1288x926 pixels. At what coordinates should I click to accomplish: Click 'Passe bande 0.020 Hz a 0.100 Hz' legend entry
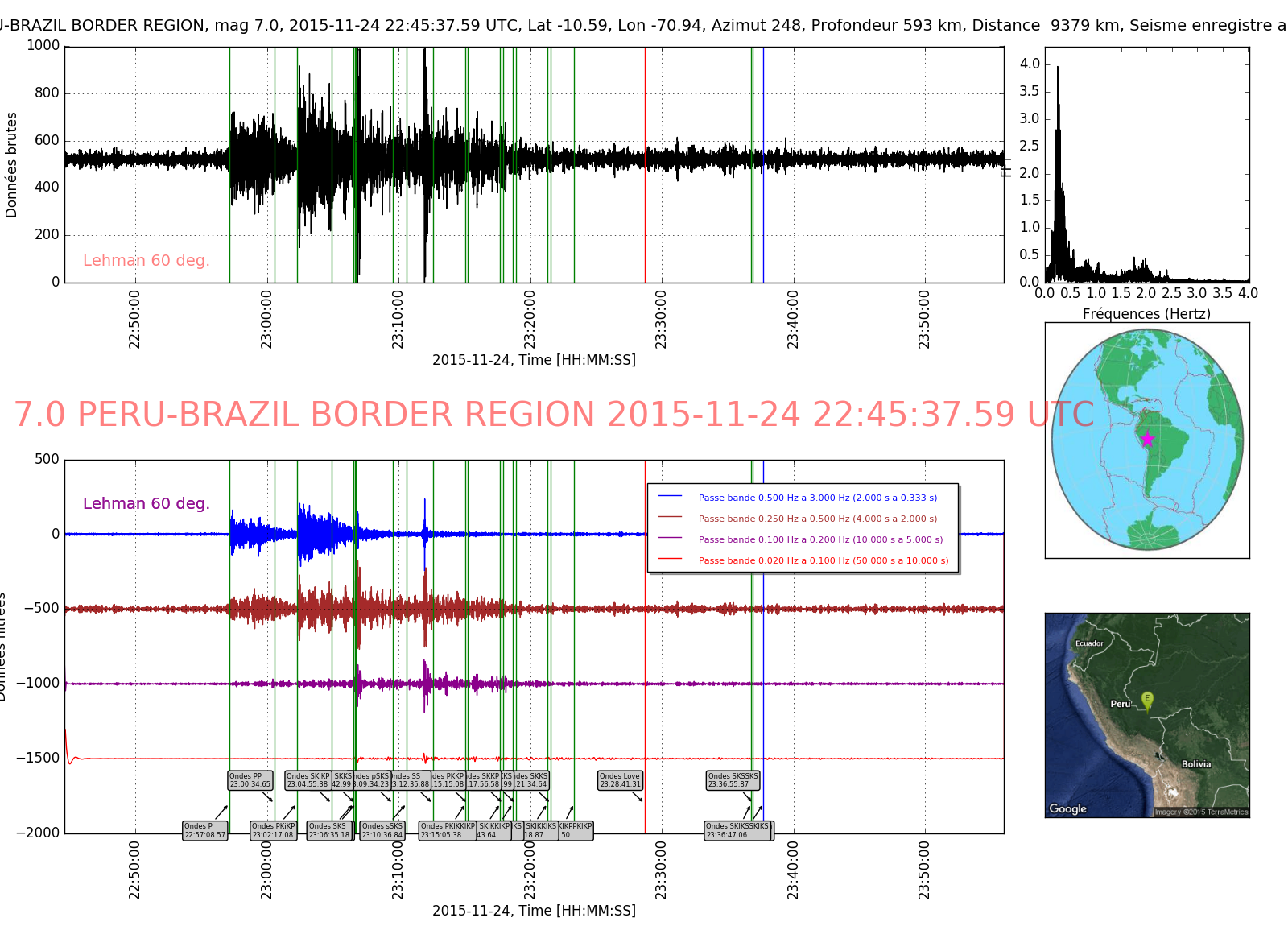pyautogui.click(x=823, y=560)
